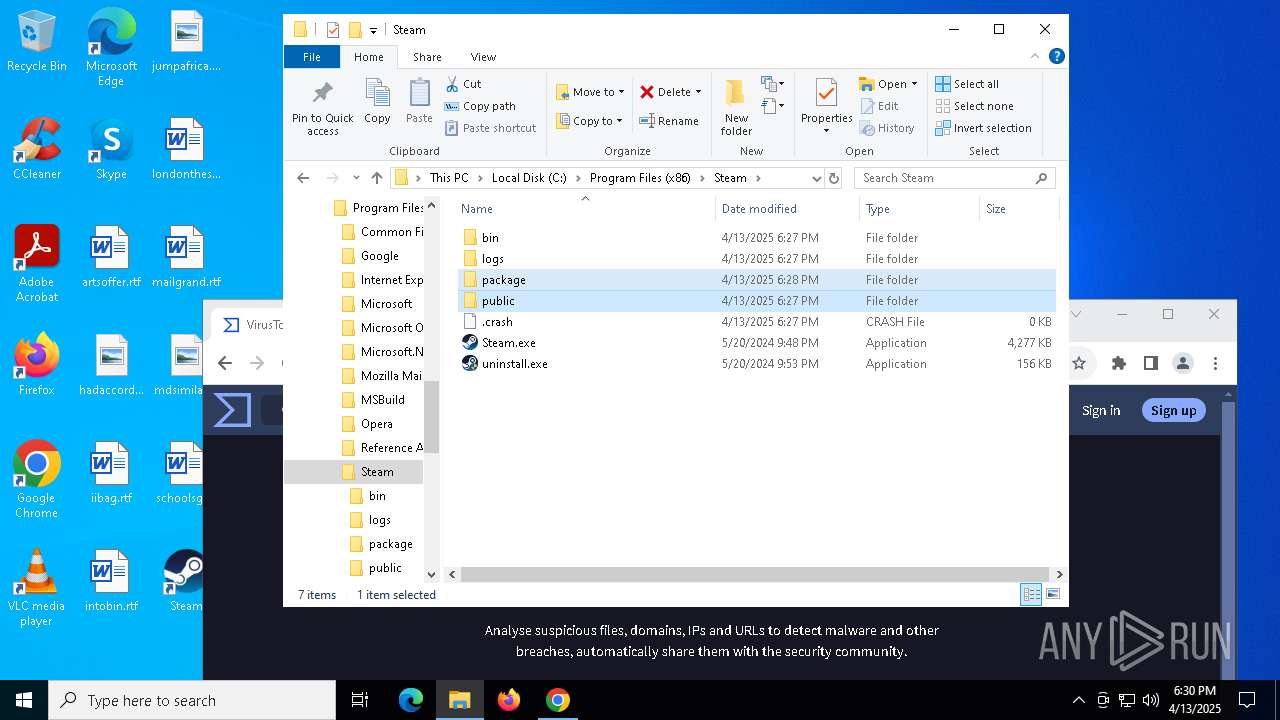Open Firefox from the taskbar

(509, 700)
